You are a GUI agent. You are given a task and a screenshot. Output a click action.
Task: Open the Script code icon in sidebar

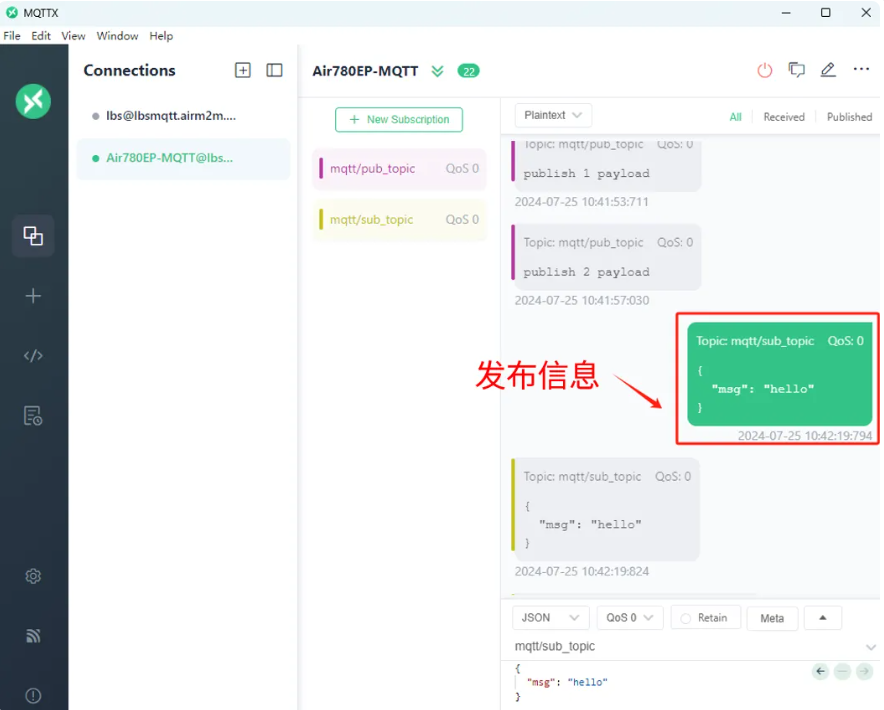[x=33, y=356]
